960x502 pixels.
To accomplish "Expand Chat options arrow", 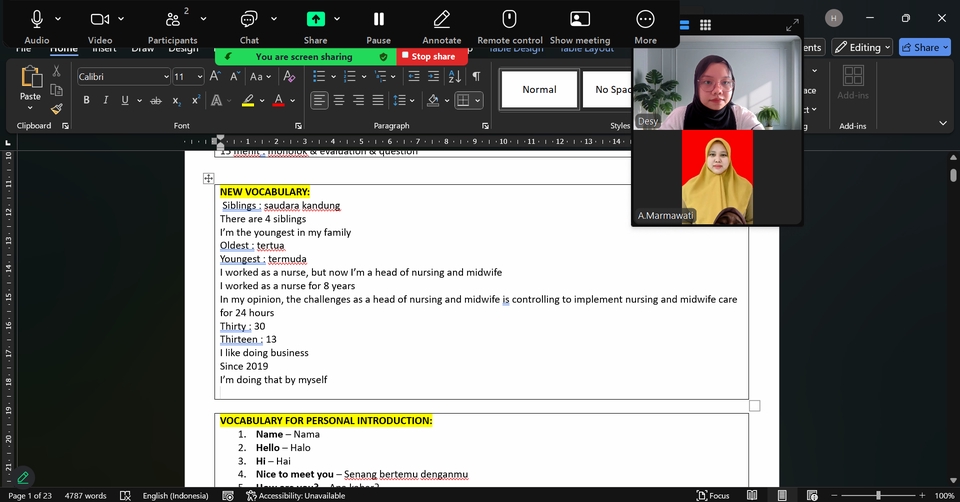I will 274,19.
